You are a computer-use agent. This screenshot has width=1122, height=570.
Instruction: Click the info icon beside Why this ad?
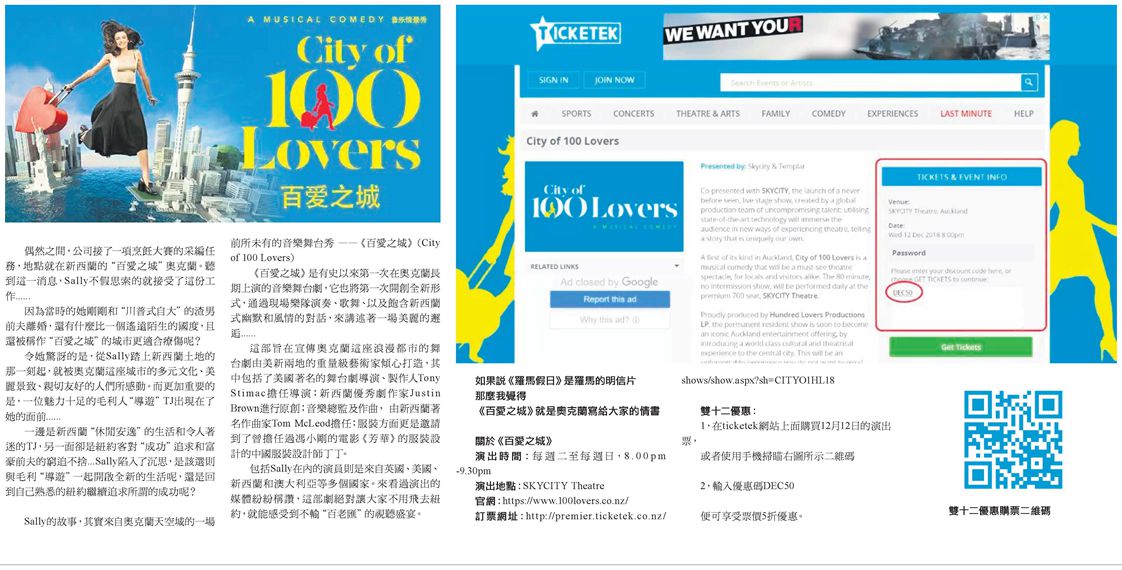(x=636, y=320)
